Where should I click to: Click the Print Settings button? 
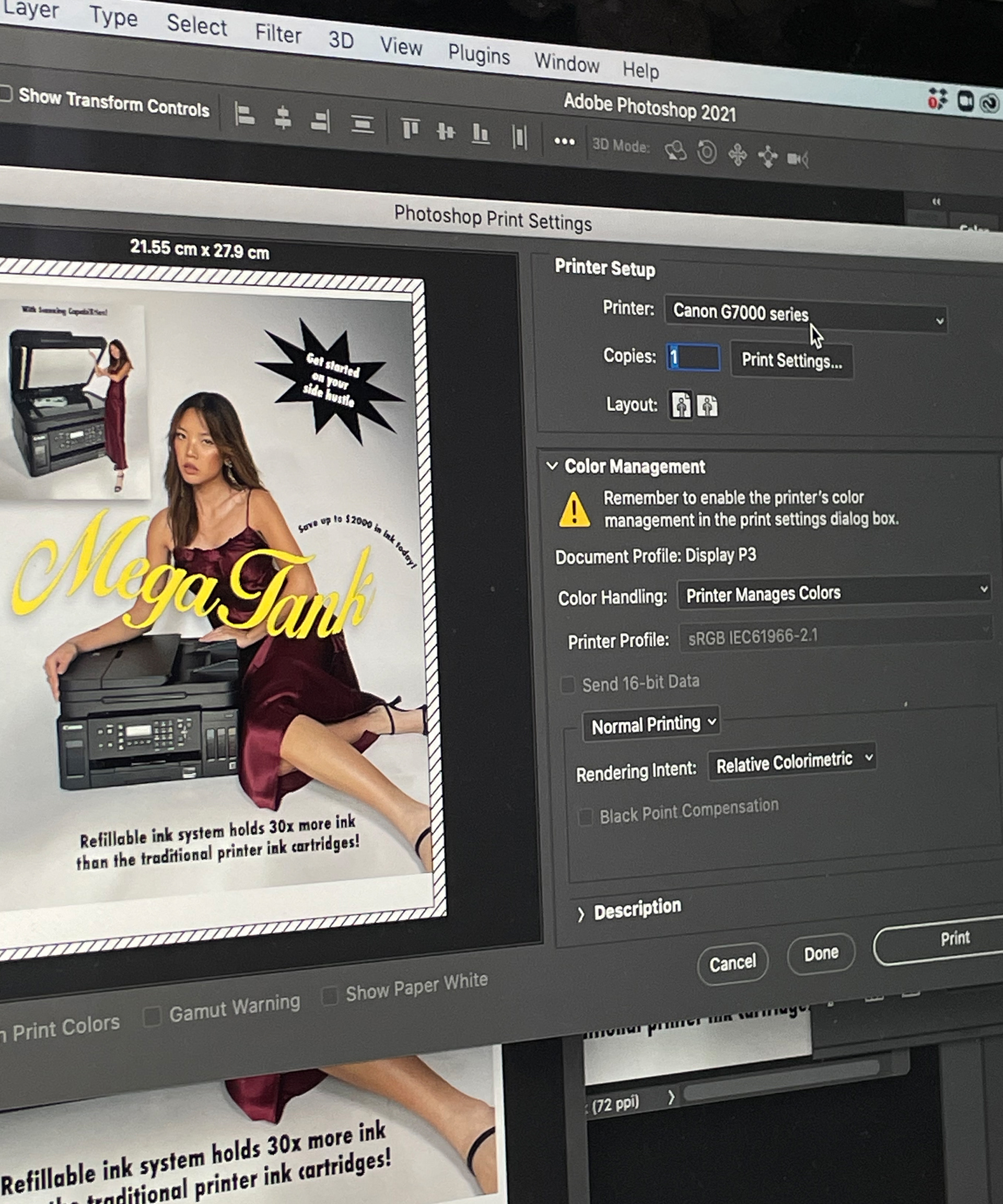click(x=791, y=360)
